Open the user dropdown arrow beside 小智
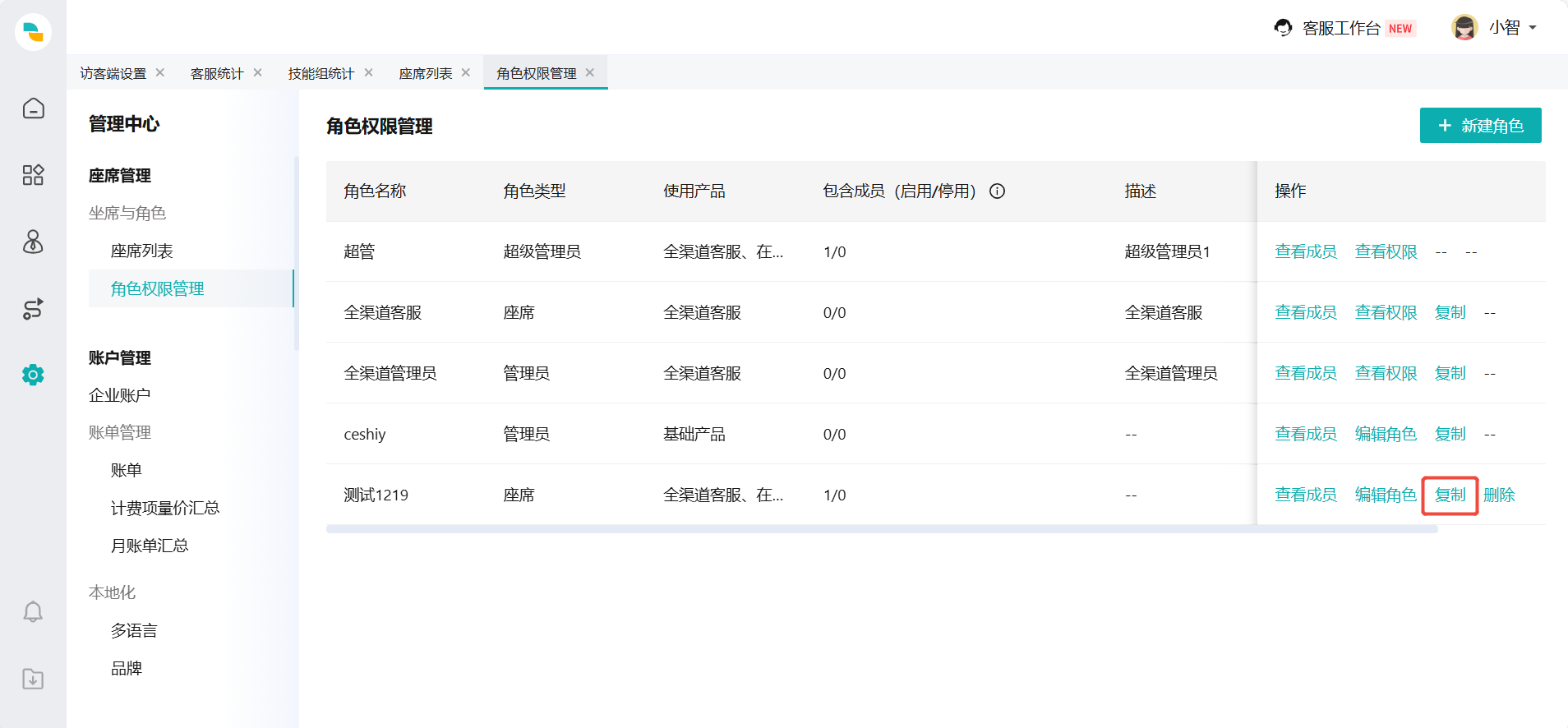The height and width of the screenshot is (728, 1568). tap(1533, 28)
